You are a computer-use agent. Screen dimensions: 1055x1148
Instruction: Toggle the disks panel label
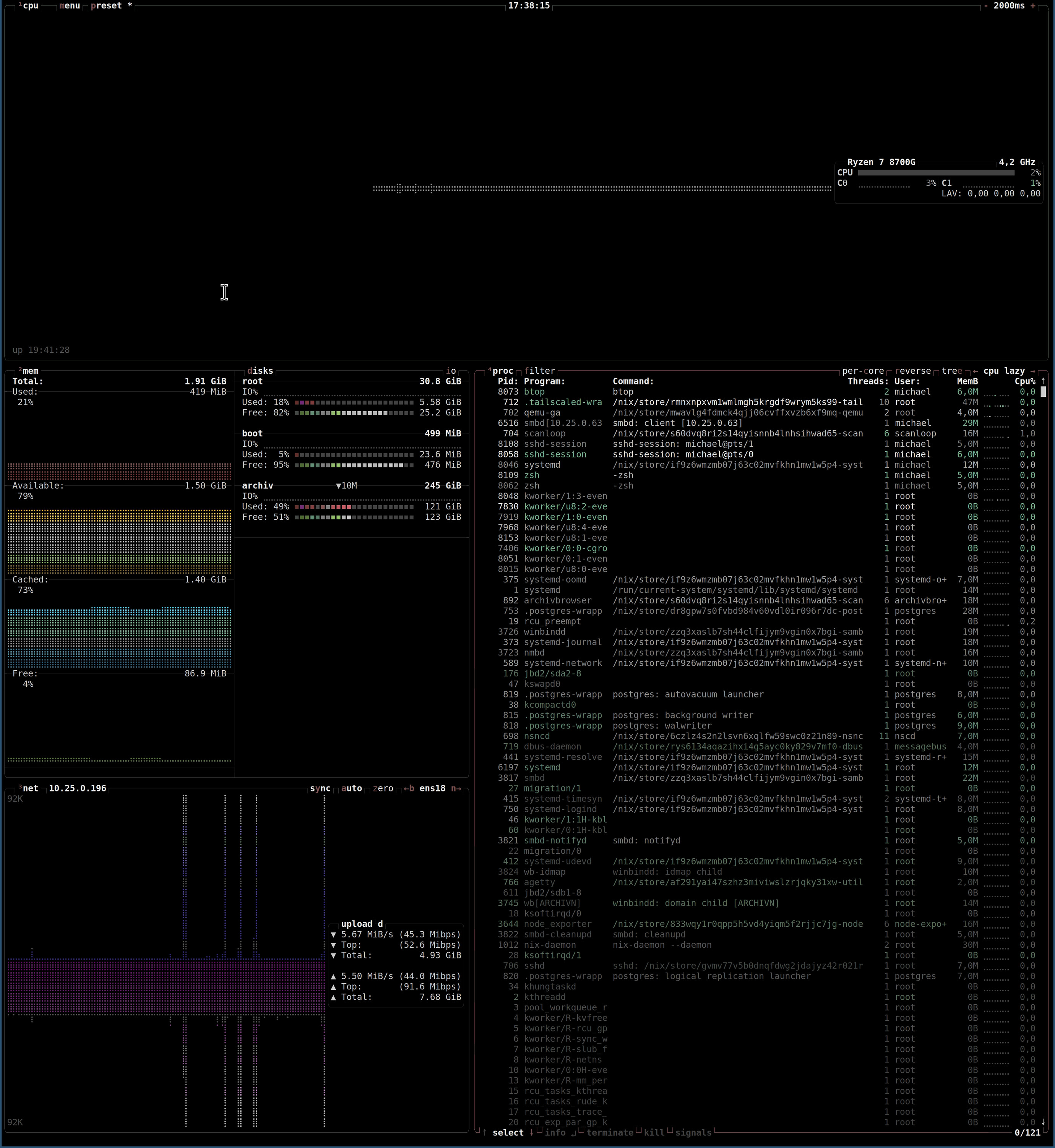click(260, 371)
